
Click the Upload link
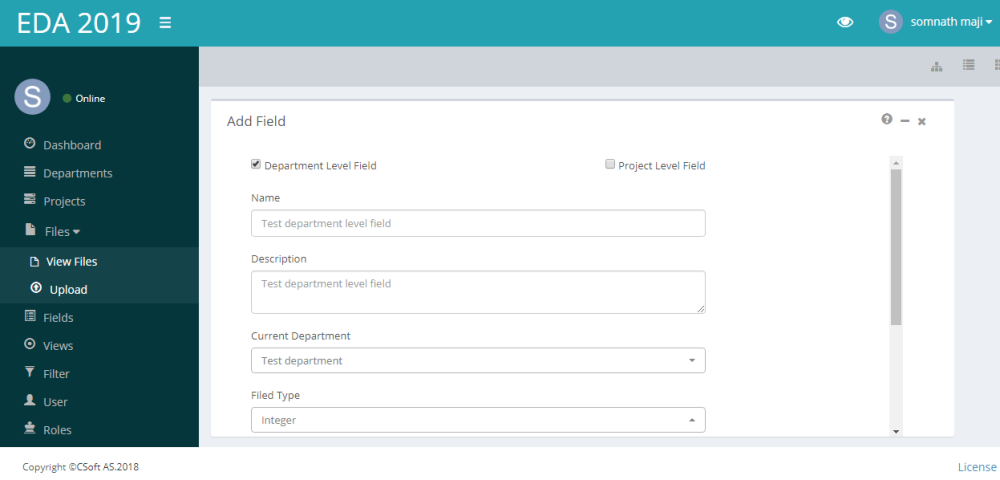pyautogui.click(x=68, y=290)
